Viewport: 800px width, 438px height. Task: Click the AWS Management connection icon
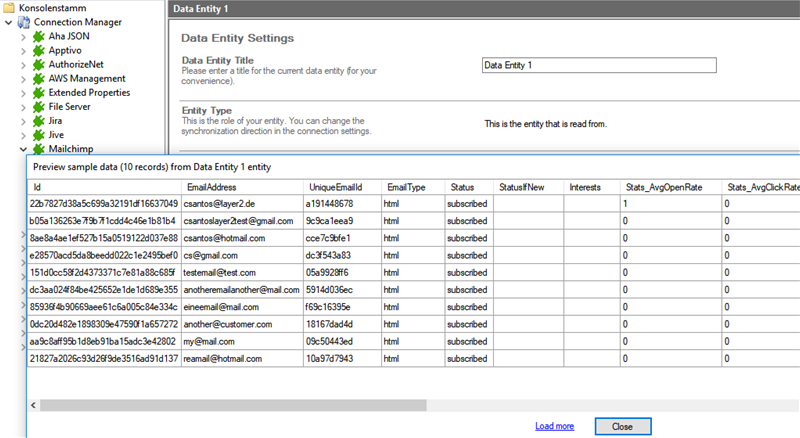pyautogui.click(x=40, y=78)
